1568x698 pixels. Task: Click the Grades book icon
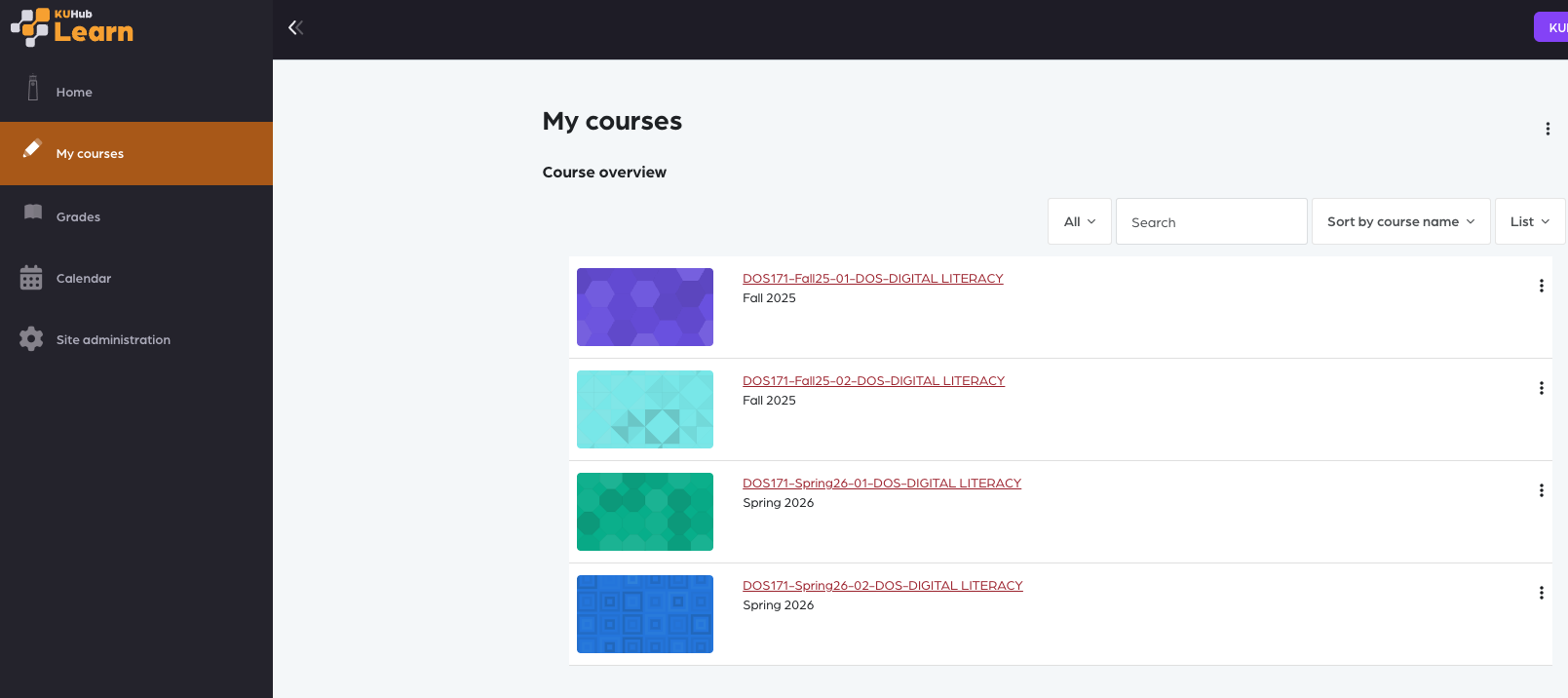(x=33, y=213)
